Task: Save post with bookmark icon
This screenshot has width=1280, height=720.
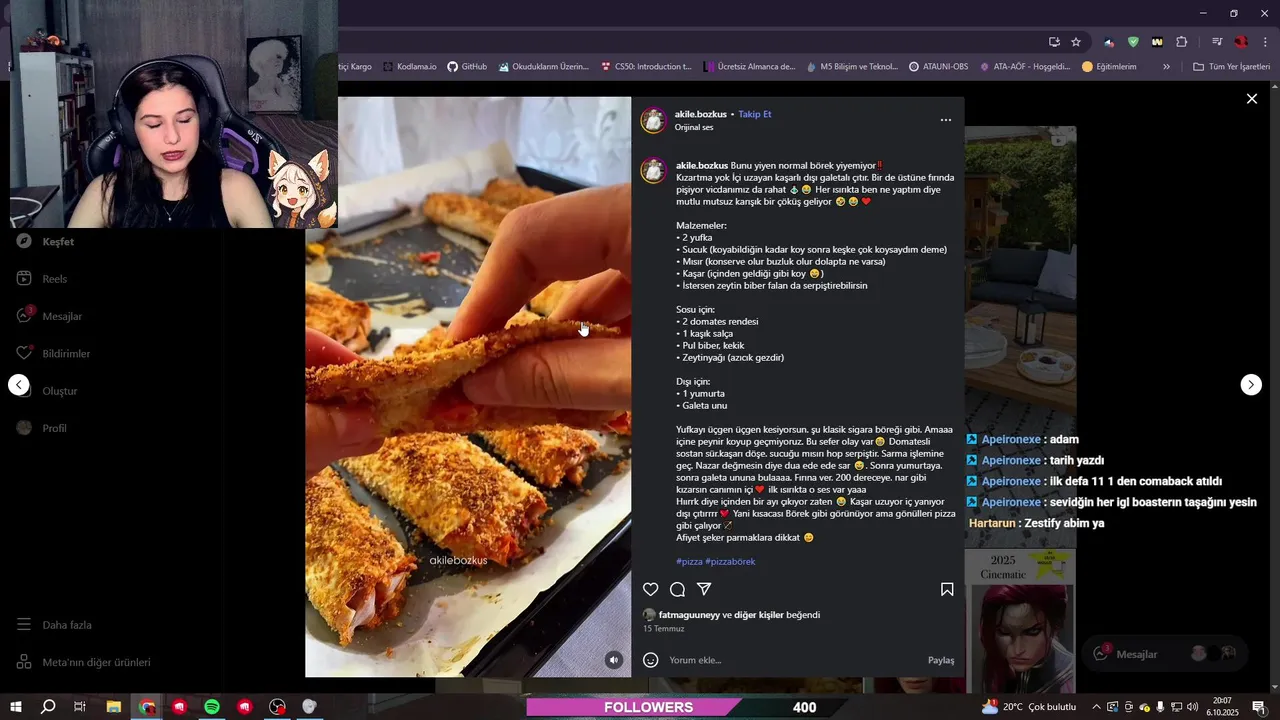Action: [947, 590]
